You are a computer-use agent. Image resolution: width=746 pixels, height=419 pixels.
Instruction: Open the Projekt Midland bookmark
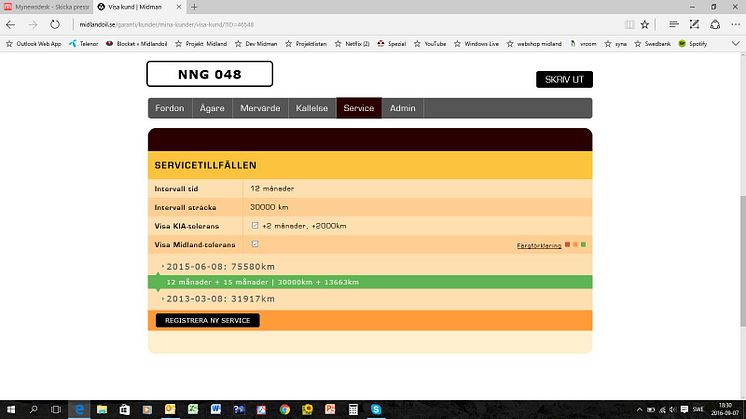(201, 44)
